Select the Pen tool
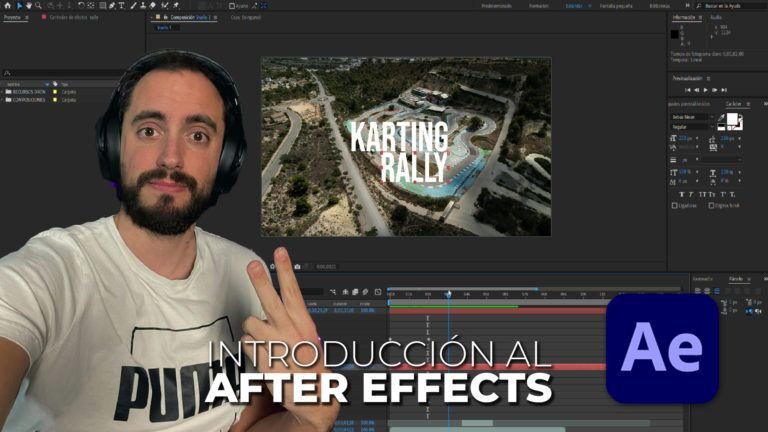The width and height of the screenshot is (768, 432). (x=112, y=5)
